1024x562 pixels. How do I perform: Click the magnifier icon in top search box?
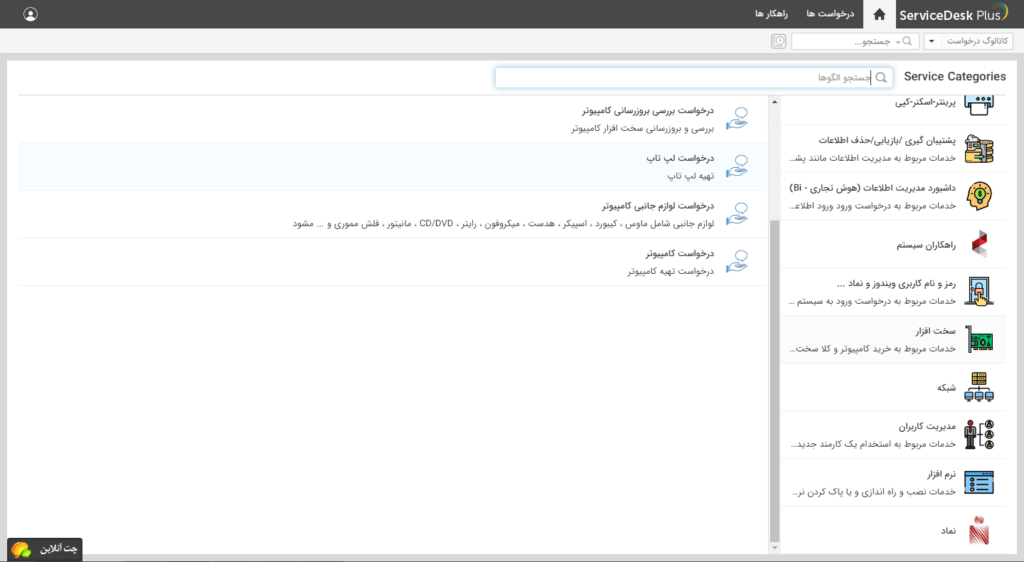click(x=907, y=41)
